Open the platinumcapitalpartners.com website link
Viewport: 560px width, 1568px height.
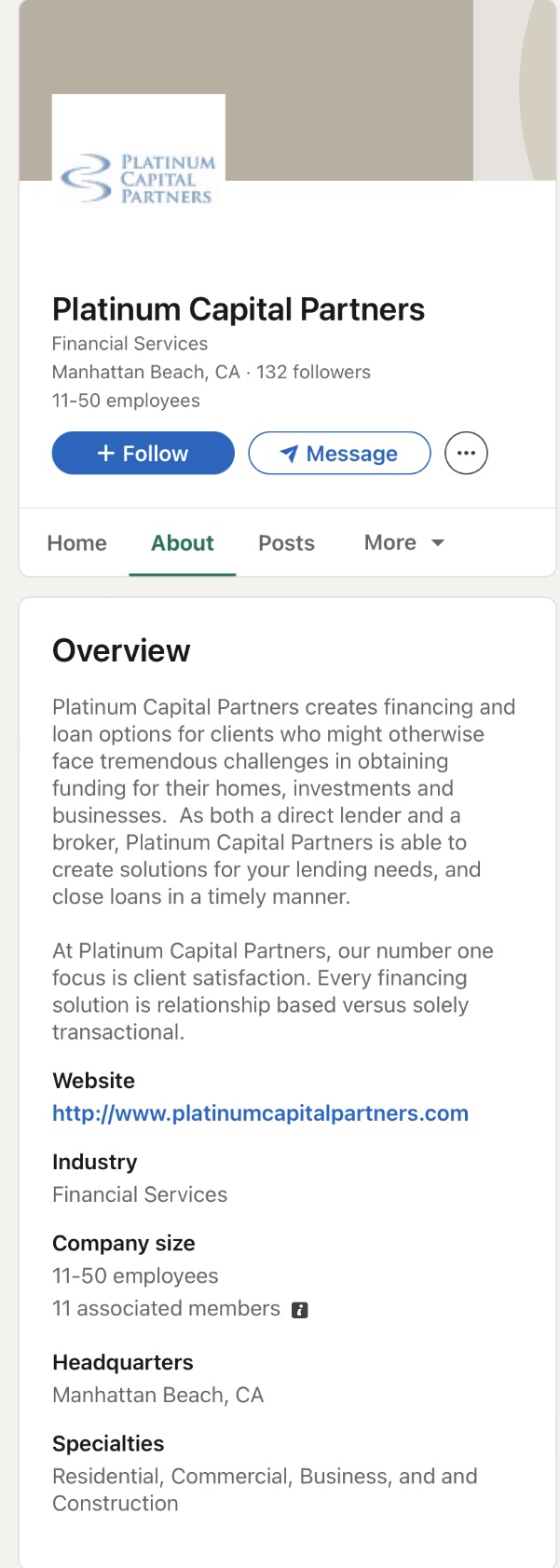[260, 1113]
